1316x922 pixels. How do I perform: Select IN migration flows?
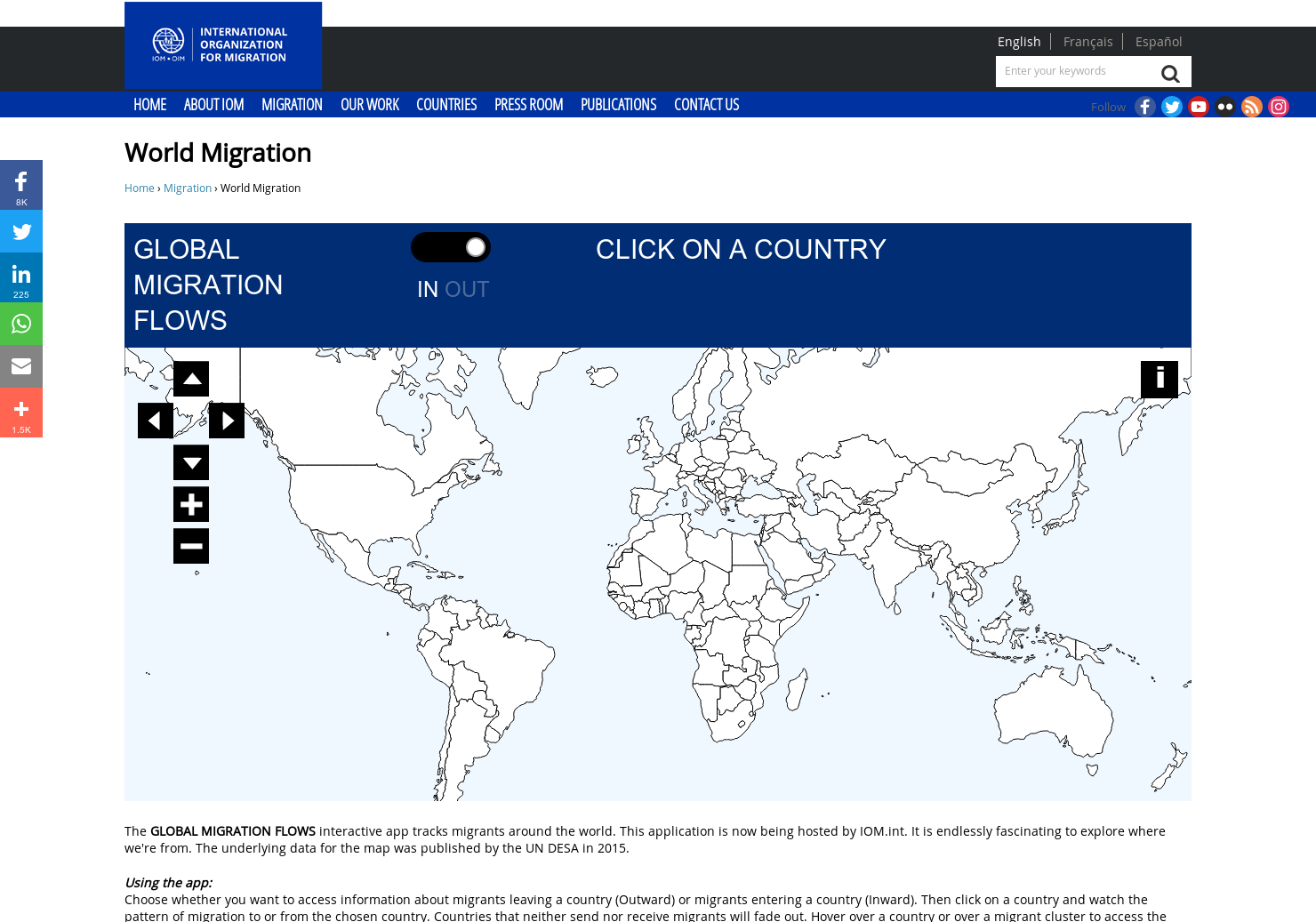(428, 289)
